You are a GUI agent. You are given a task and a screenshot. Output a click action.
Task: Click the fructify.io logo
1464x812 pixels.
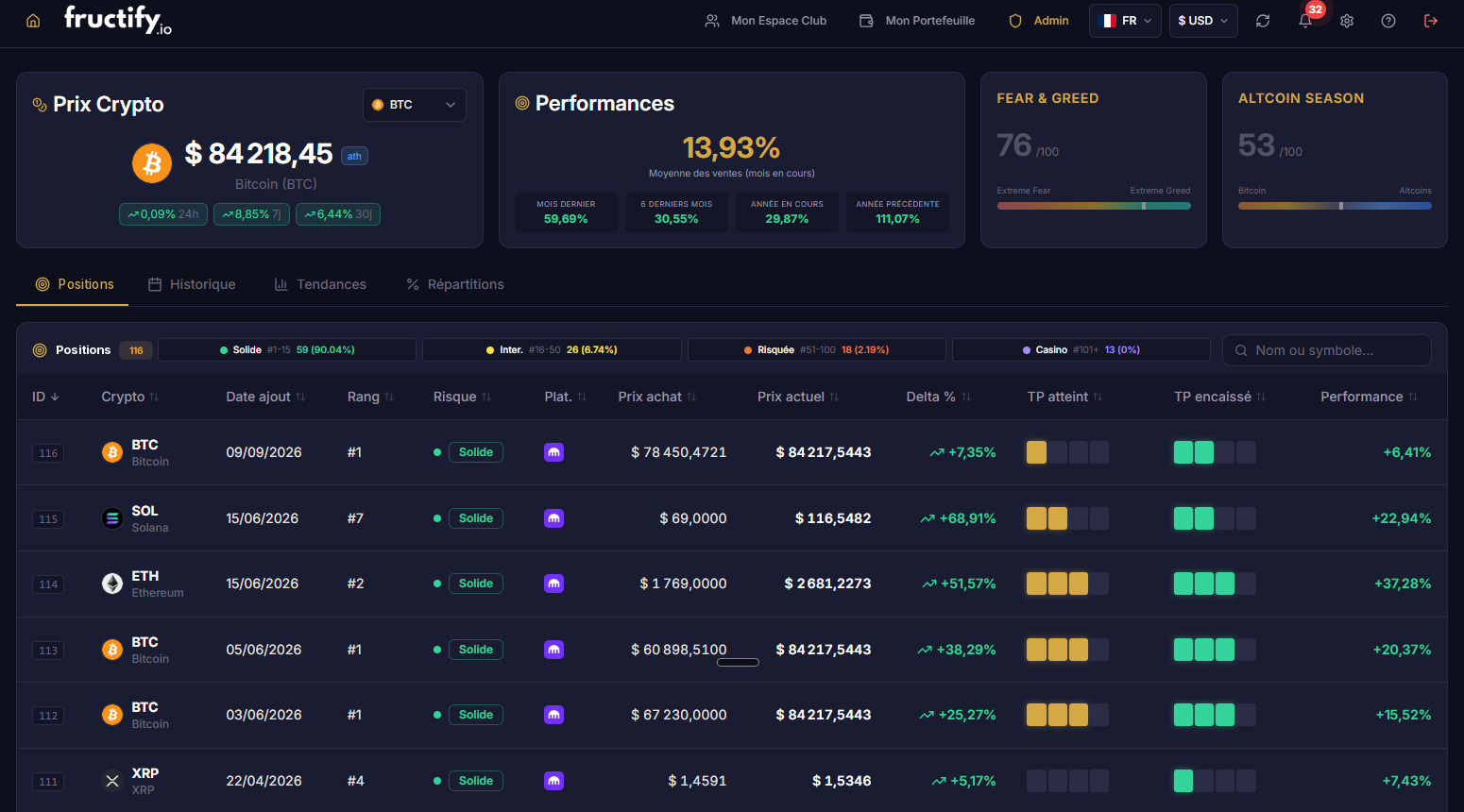tap(118, 20)
